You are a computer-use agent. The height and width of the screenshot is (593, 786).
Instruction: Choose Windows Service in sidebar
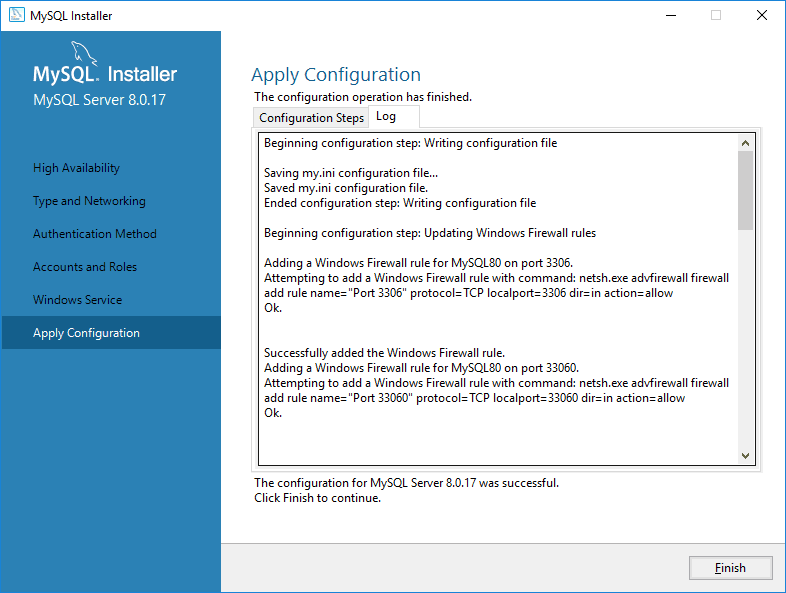[78, 300]
